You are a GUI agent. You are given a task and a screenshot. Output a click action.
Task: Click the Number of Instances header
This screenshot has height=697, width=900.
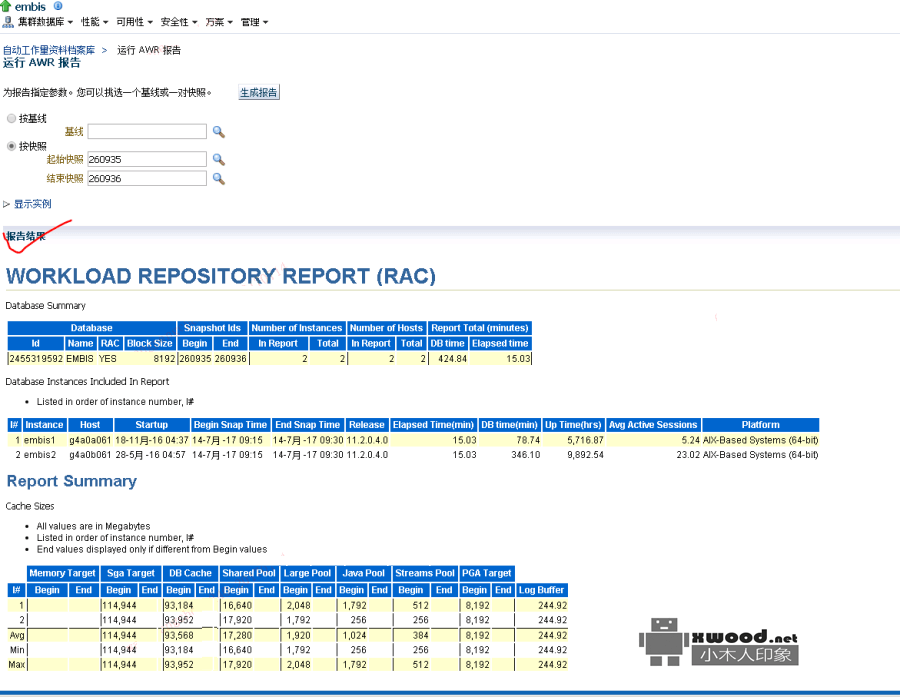(x=297, y=328)
